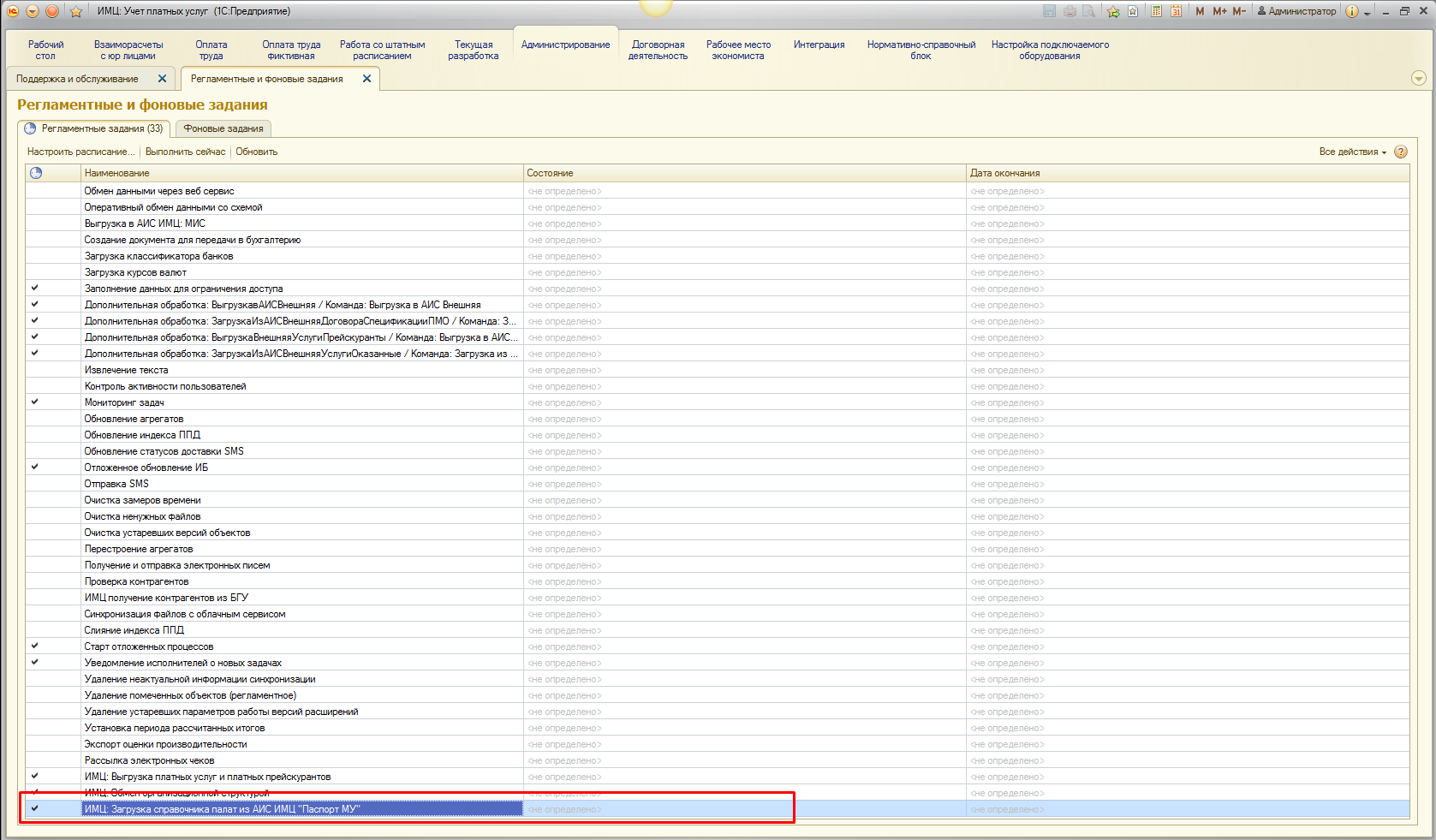This screenshot has width=1436, height=840.
Task: Click the favorites star icon beside the title
Action: point(75,11)
